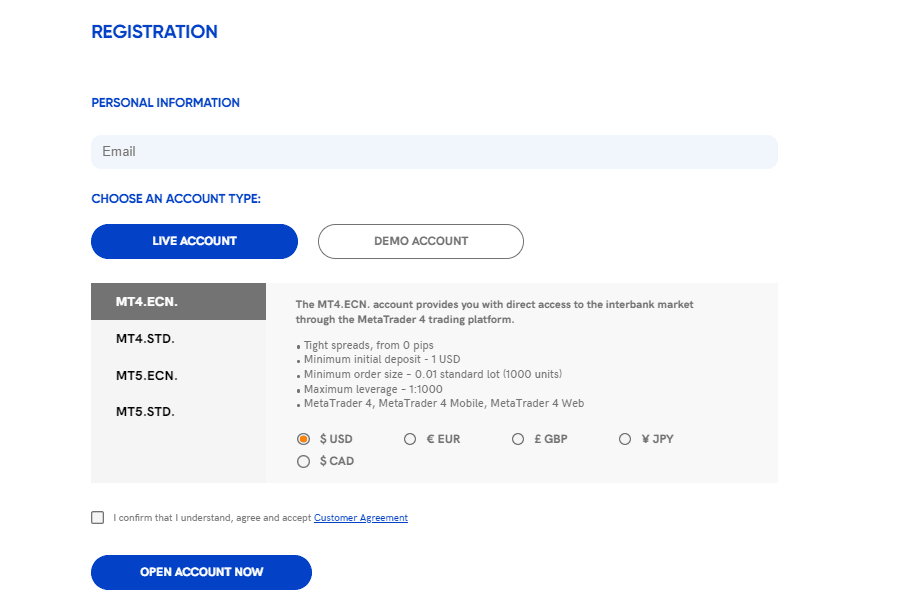Click the '£ GBP' label text
This screenshot has height=609, width=906.
551,439
